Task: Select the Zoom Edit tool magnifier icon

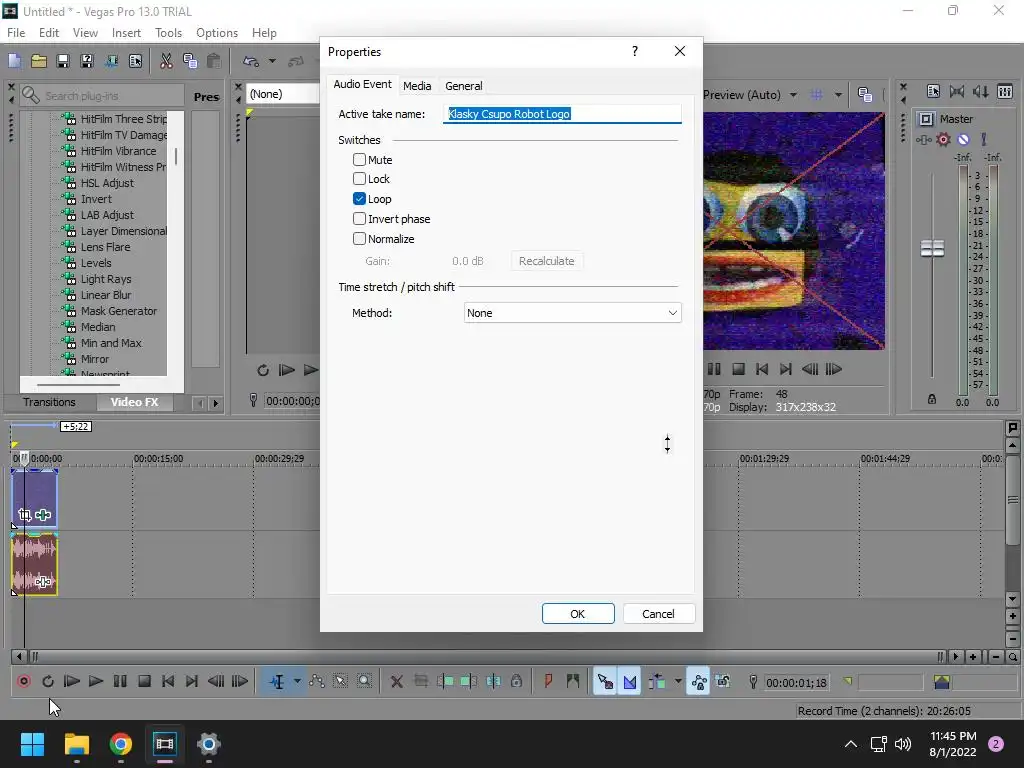Action: click(x=364, y=682)
